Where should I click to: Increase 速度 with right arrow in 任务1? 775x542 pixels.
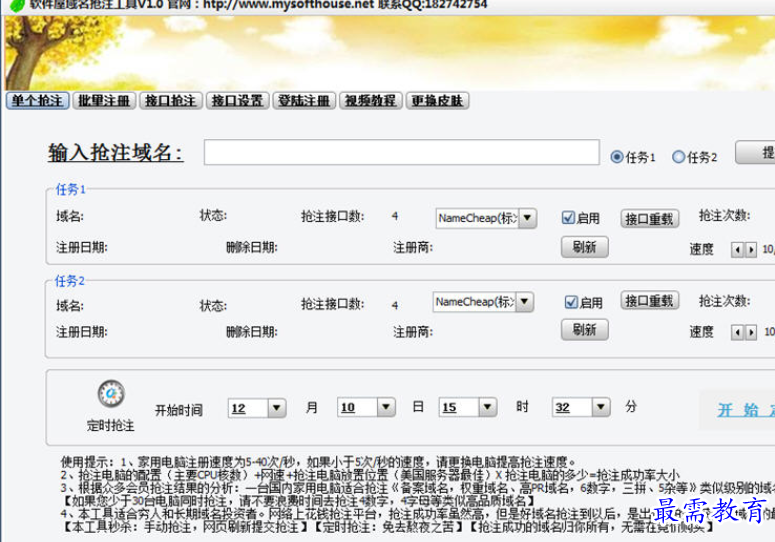click(x=750, y=250)
